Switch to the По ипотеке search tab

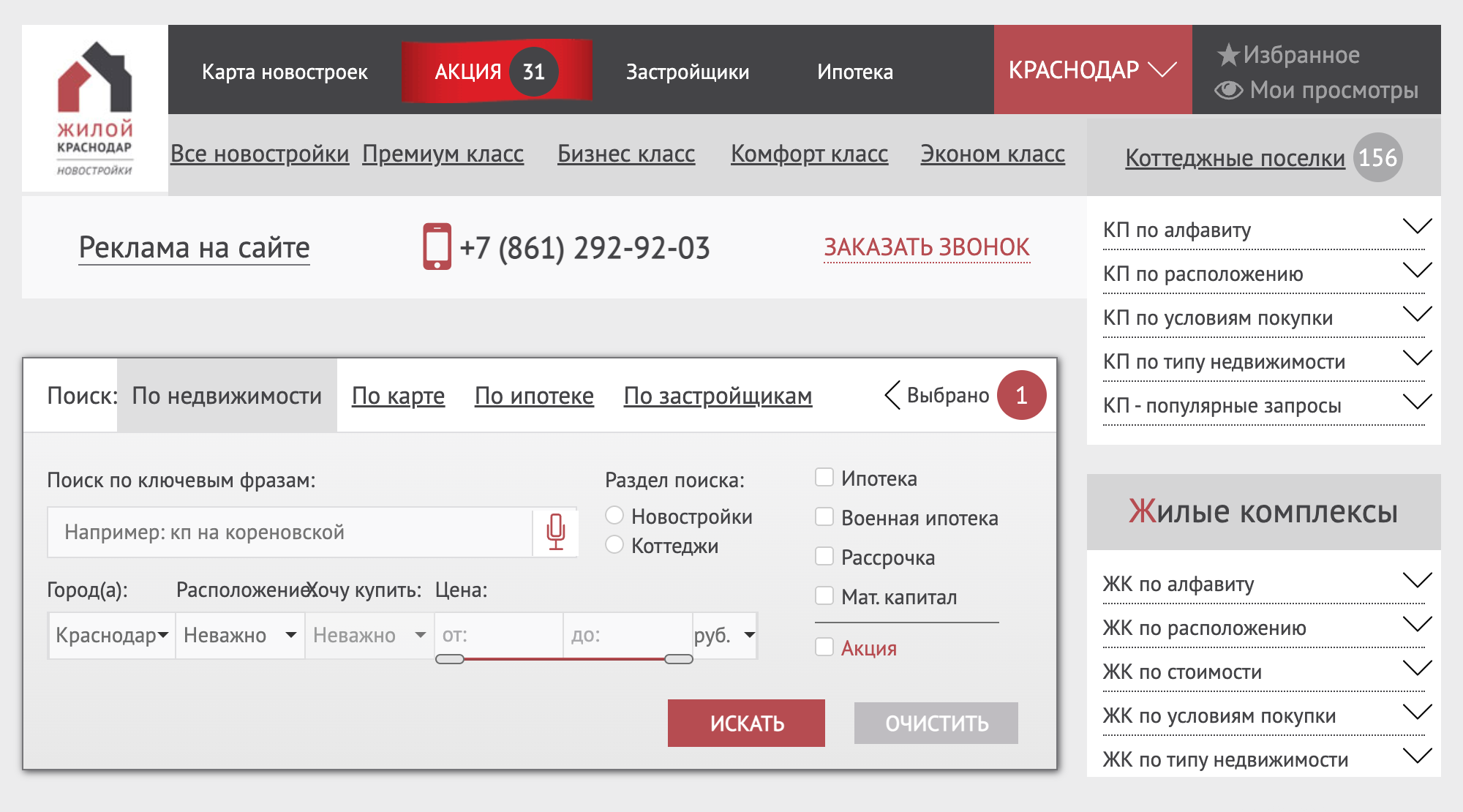(534, 396)
